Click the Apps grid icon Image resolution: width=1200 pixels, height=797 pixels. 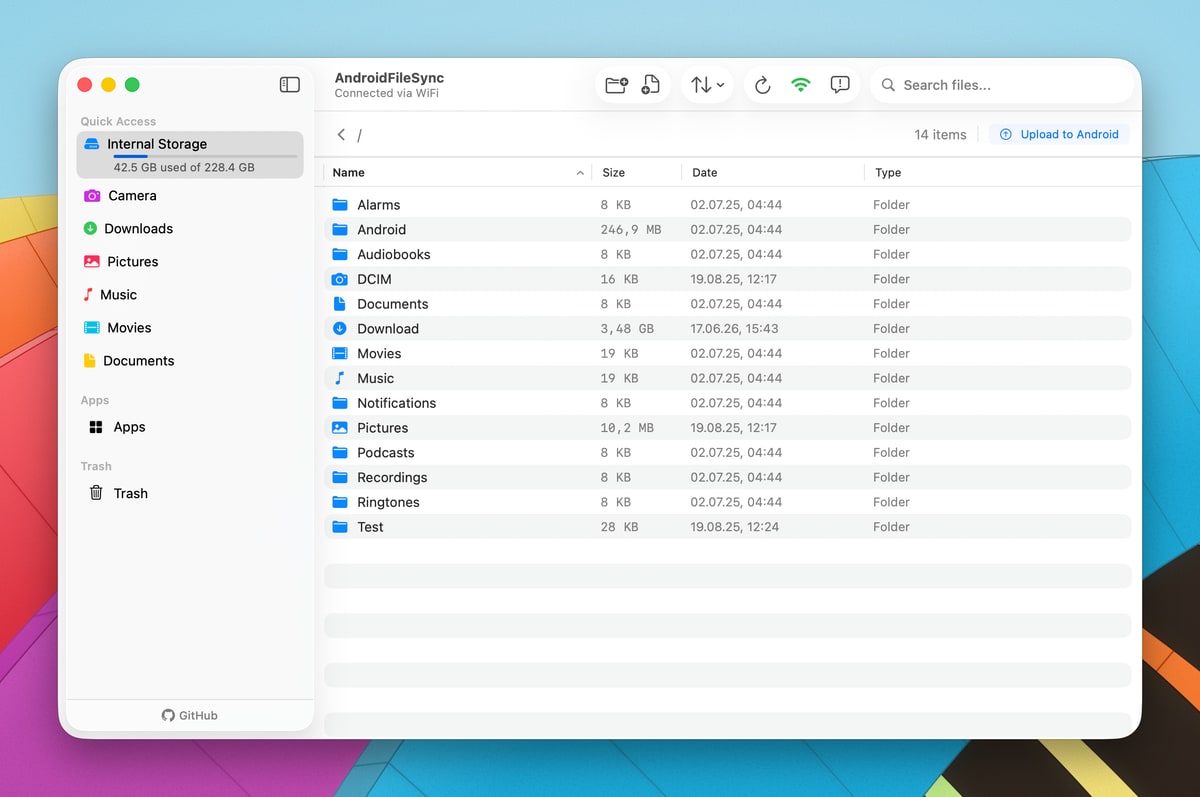[96, 427]
